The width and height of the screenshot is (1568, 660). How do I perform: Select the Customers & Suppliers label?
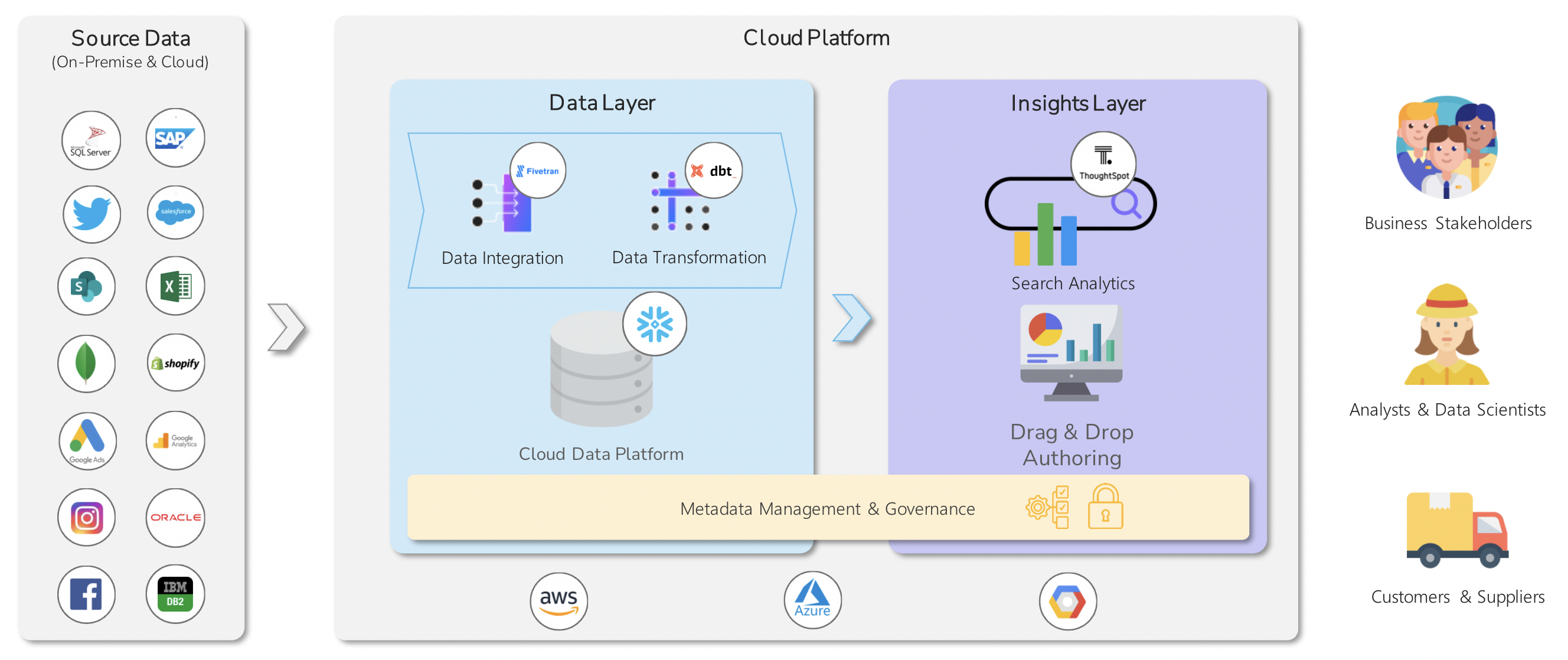[1458, 597]
